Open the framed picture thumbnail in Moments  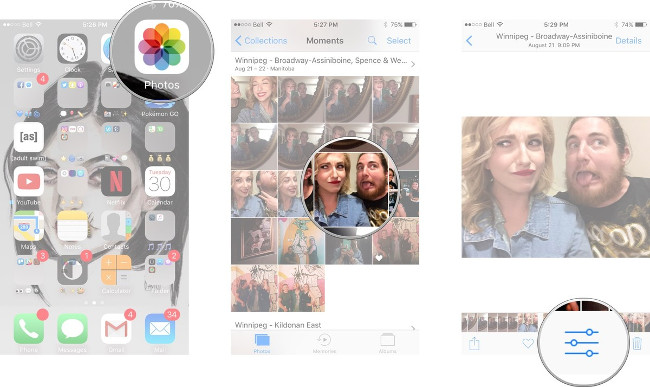pyautogui.click(x=254, y=241)
